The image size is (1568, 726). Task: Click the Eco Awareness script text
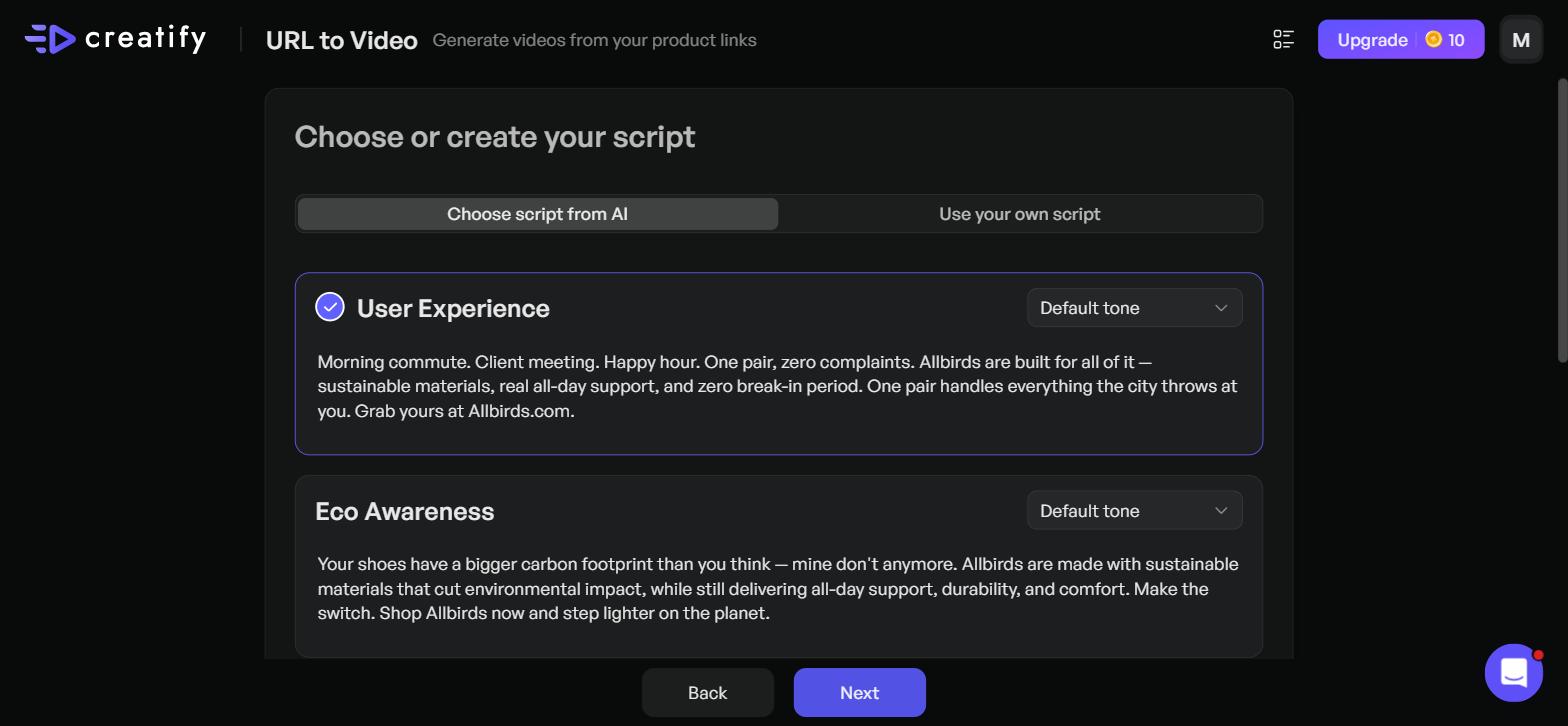coord(778,589)
